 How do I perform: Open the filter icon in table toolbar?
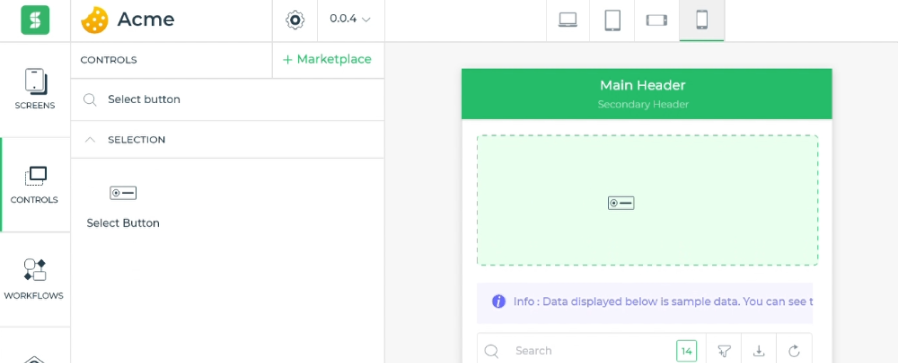pyautogui.click(x=724, y=350)
